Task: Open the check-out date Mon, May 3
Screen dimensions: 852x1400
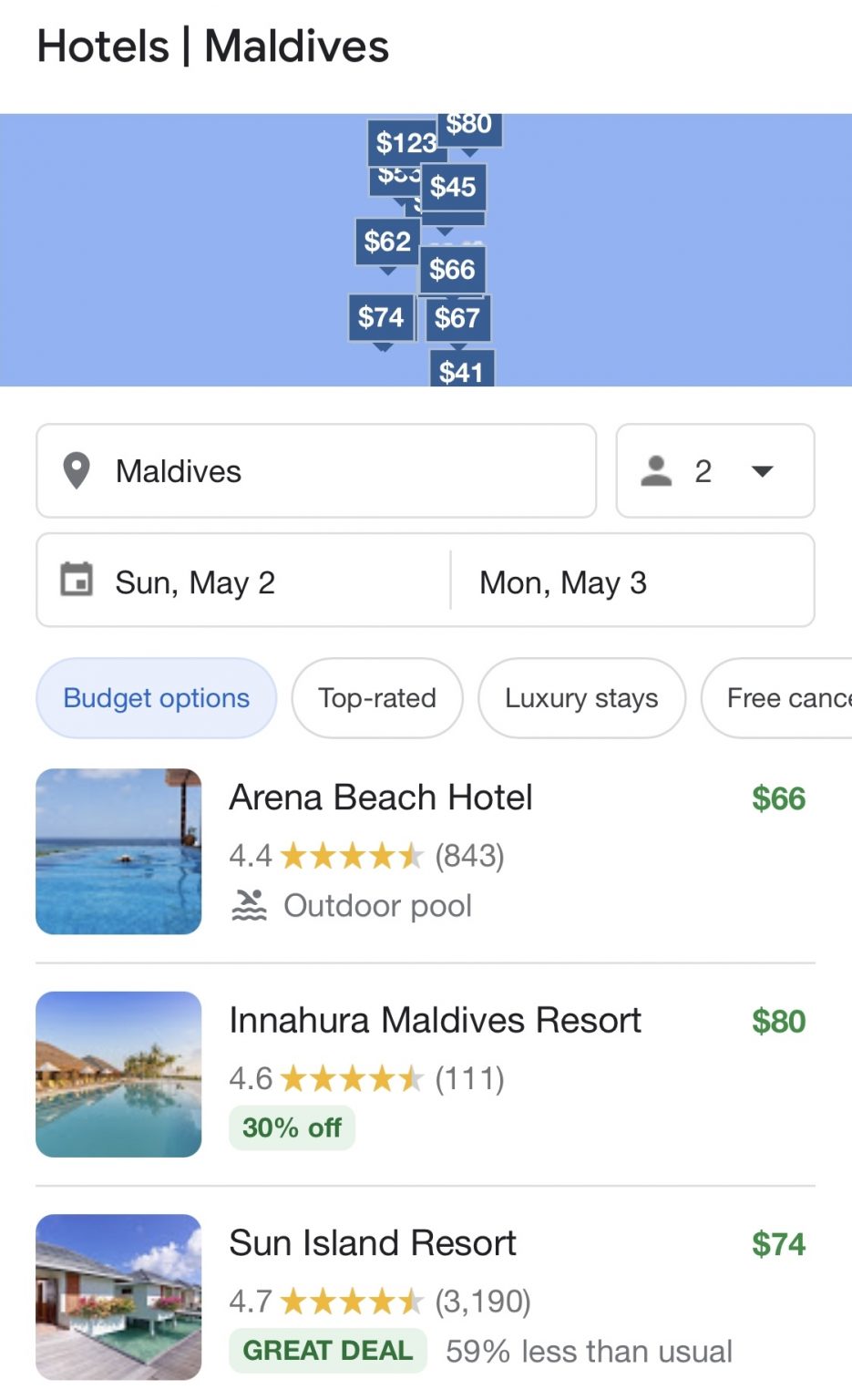Action: (x=632, y=582)
